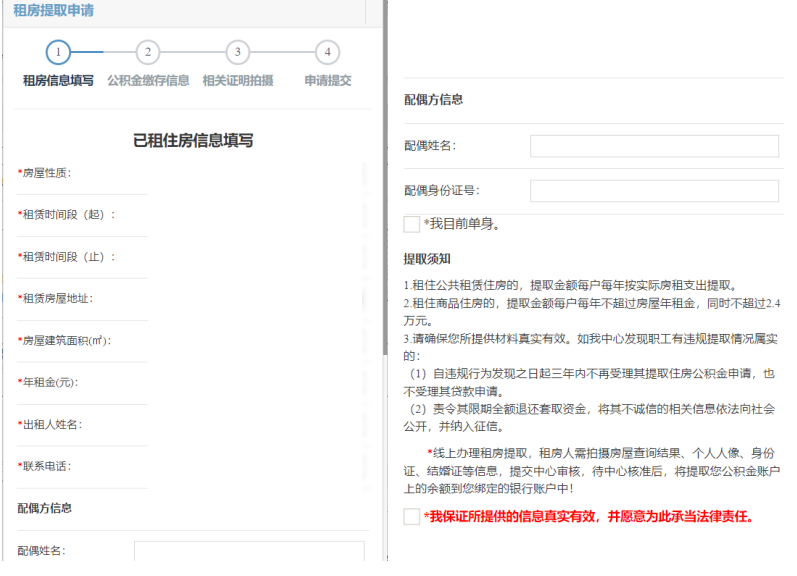The width and height of the screenshot is (797, 576).
Task: Open the 房屋性质 selection field
Action: (255, 173)
